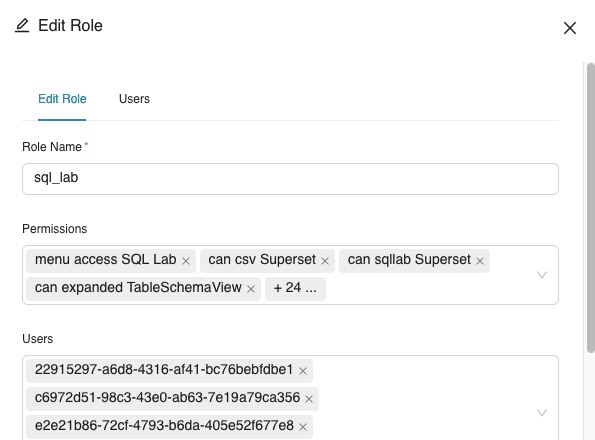The width and height of the screenshot is (595, 440).
Task: Remove the 'can sqllab Superset' permission tag
Action: coord(480,261)
